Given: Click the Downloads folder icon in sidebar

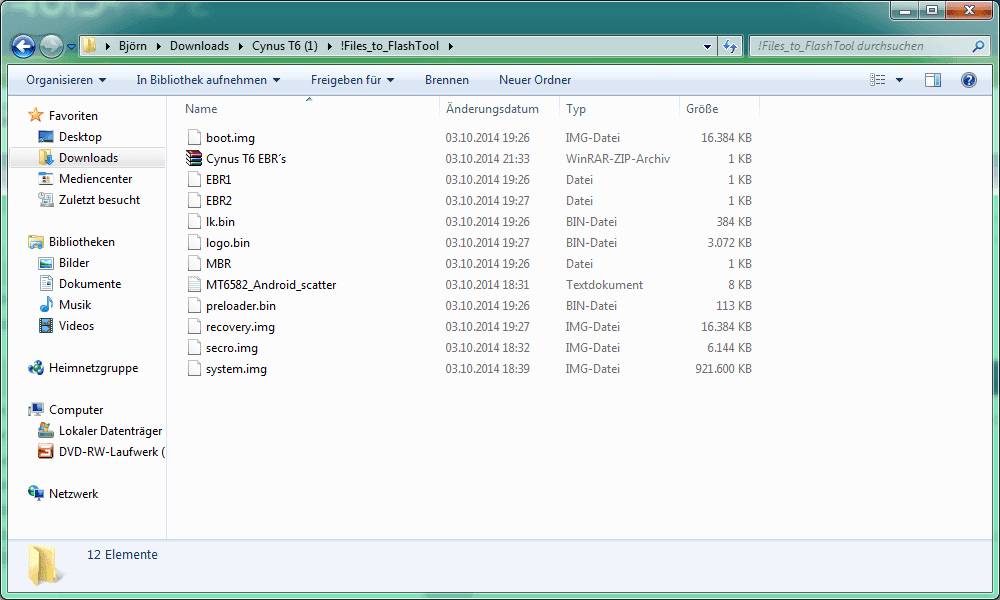Looking at the screenshot, I should click(46, 157).
